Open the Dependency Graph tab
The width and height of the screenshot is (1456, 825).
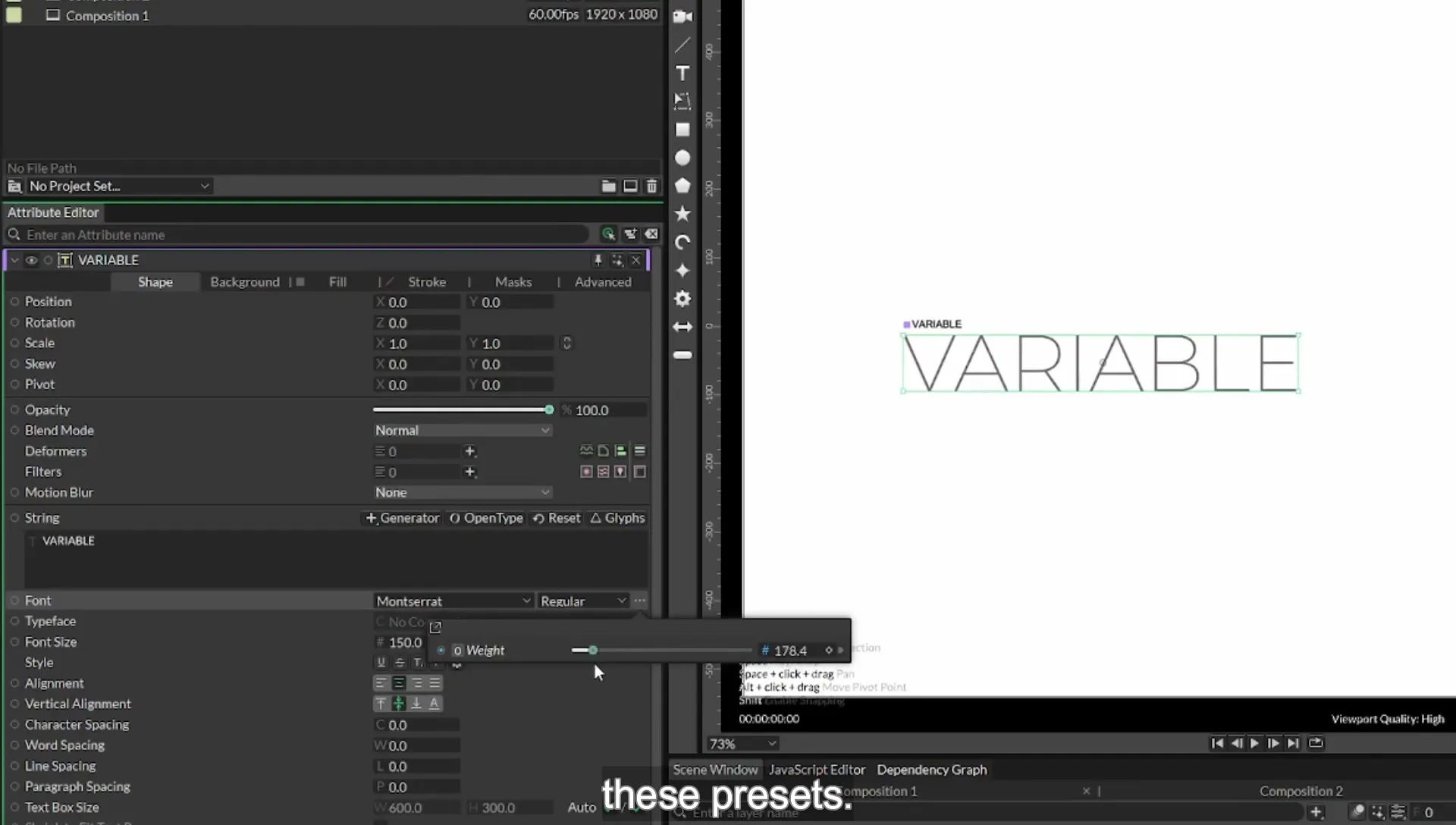pyautogui.click(x=932, y=770)
